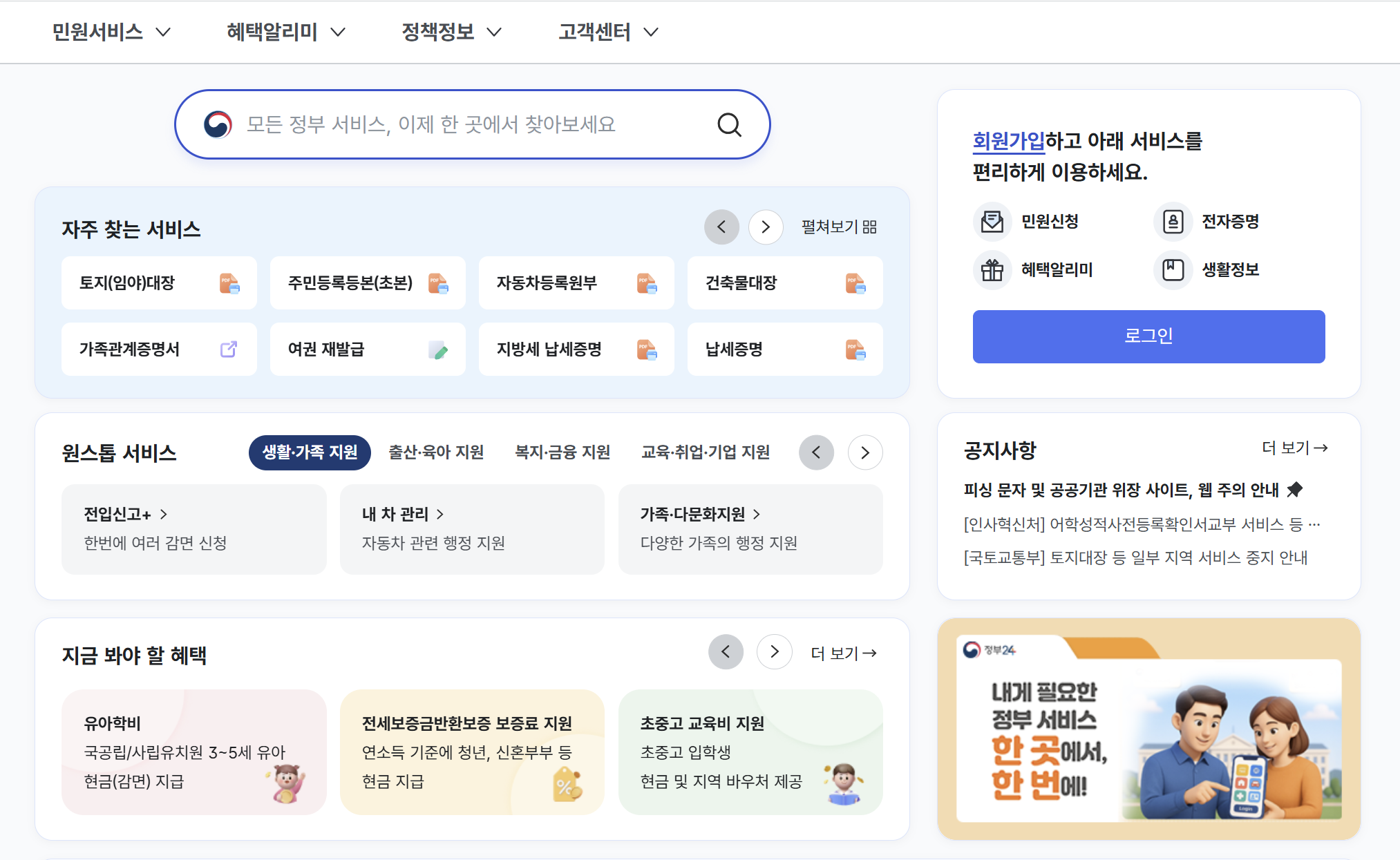Click 더 보기 next to 공지사항
This screenshot has height=860, width=1400.
1294,448
